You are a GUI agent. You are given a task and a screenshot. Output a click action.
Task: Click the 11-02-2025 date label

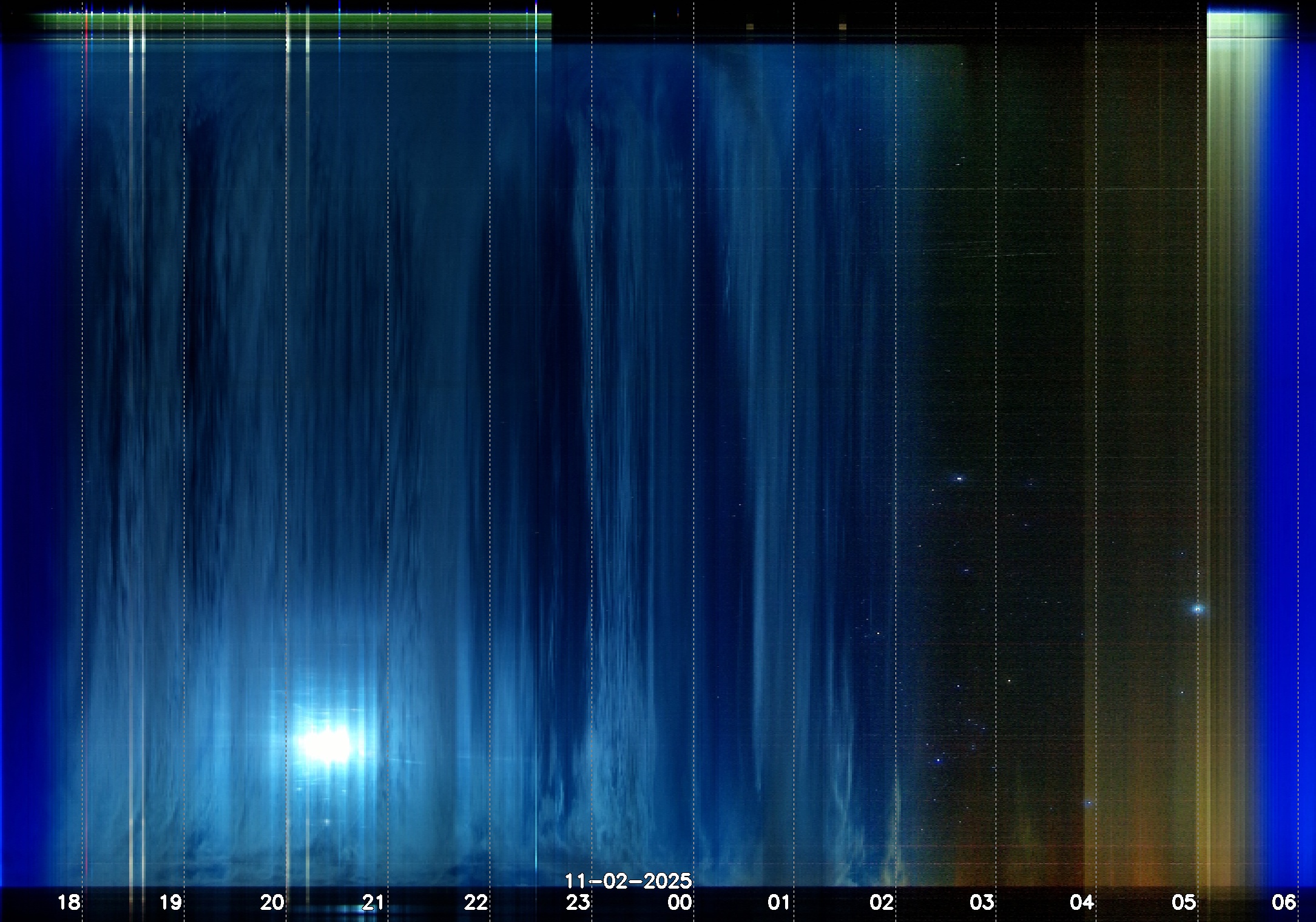point(628,881)
